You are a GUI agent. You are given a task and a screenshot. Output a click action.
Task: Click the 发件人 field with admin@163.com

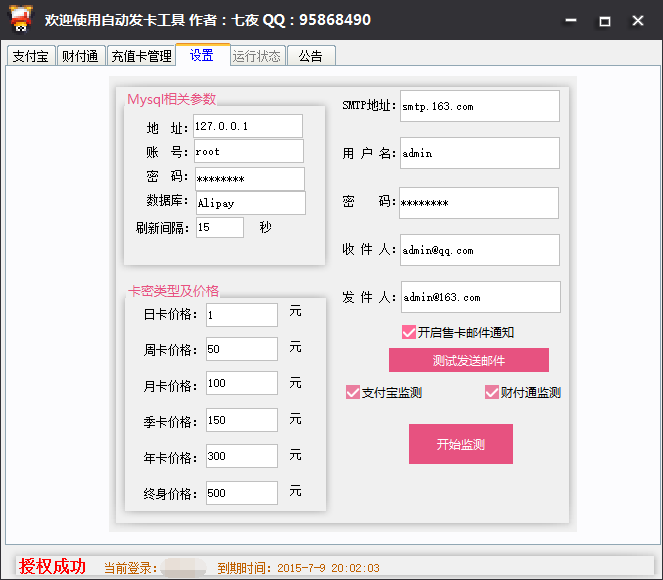coord(481,297)
